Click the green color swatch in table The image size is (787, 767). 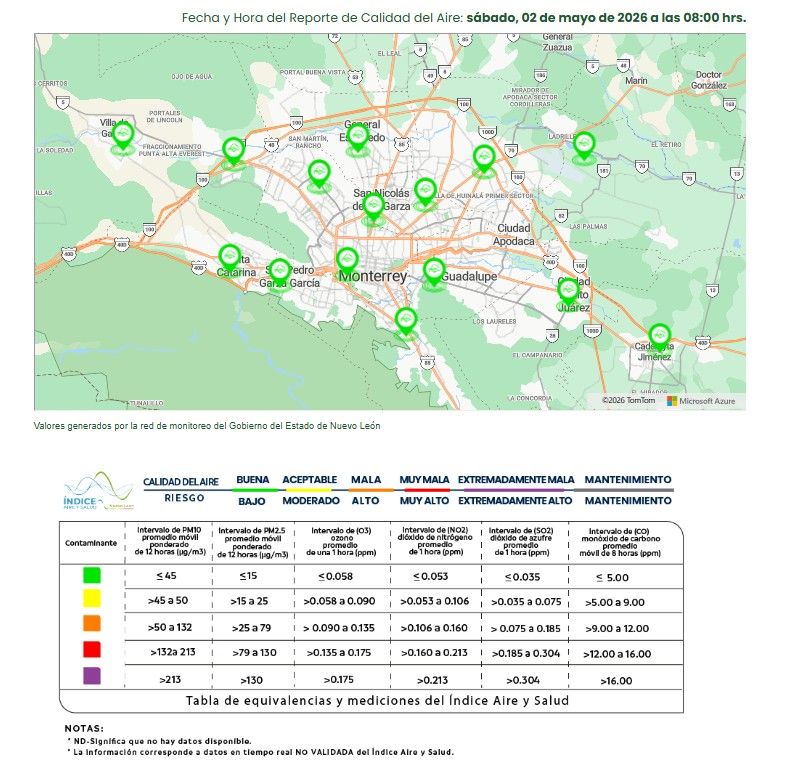click(x=92, y=575)
